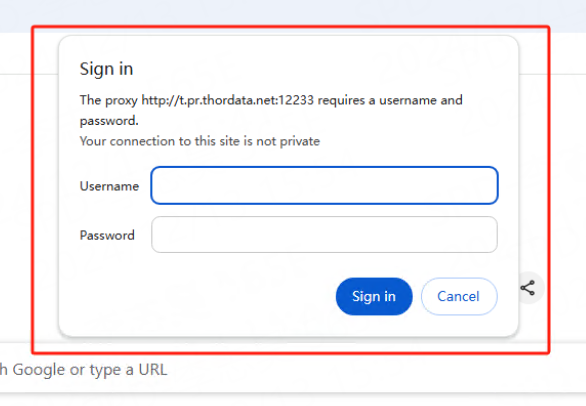Viewport: 586px width, 406px height.
Task: Click the word password. on the second message line
Action: [109, 121]
